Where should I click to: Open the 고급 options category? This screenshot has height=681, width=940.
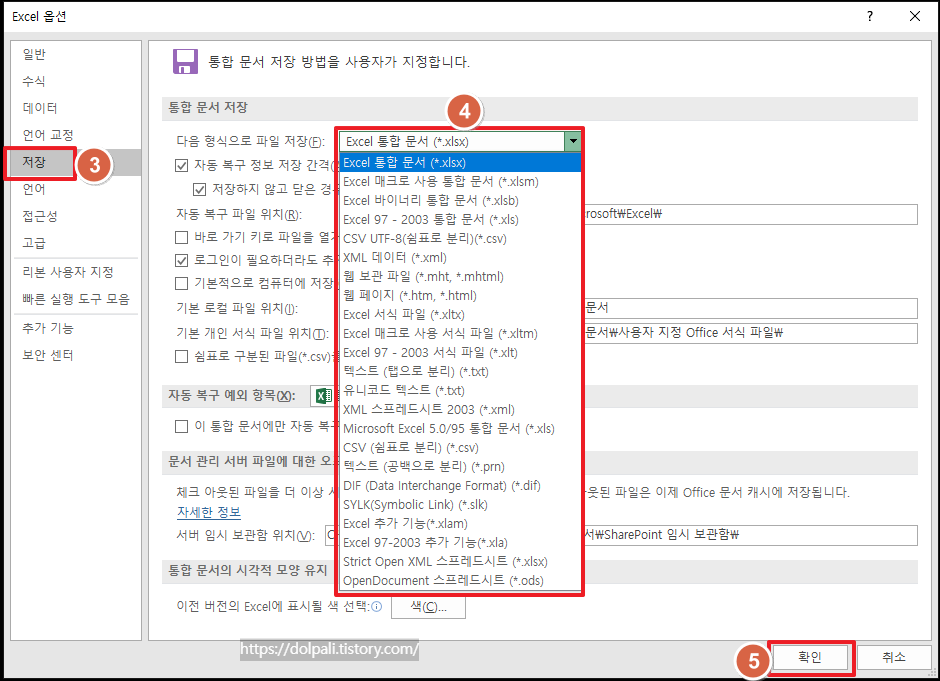click(76, 243)
